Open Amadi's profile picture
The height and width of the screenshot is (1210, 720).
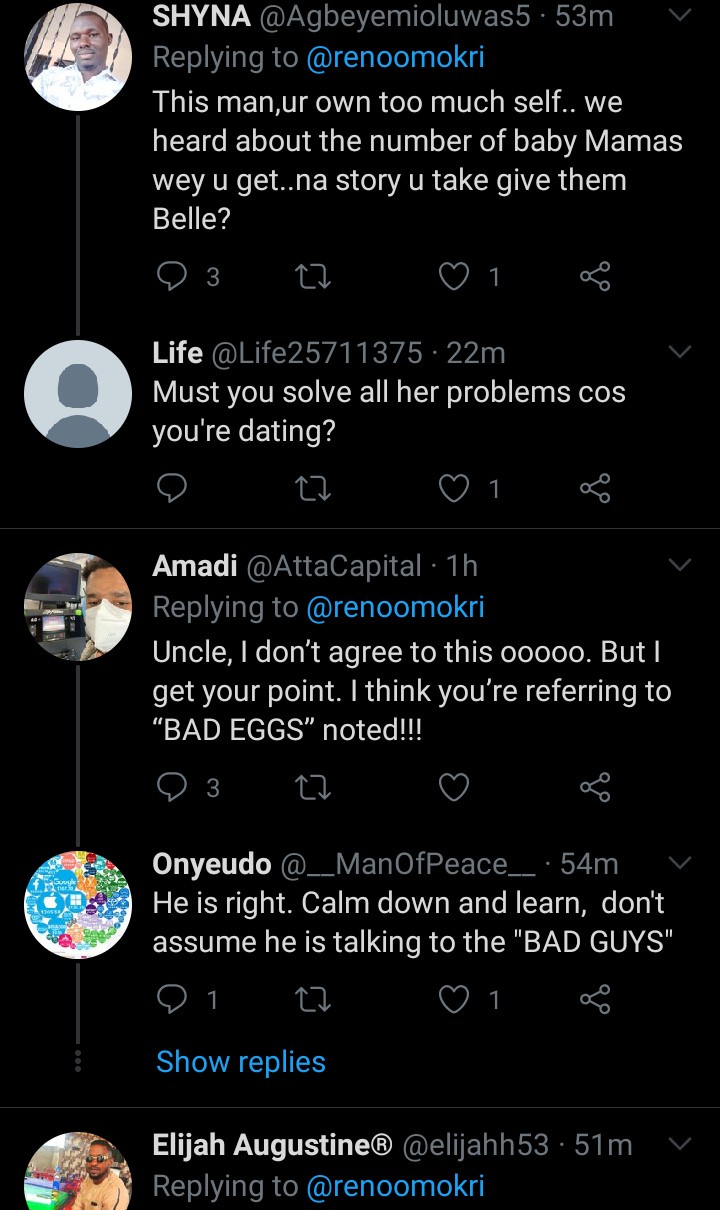coord(78,606)
